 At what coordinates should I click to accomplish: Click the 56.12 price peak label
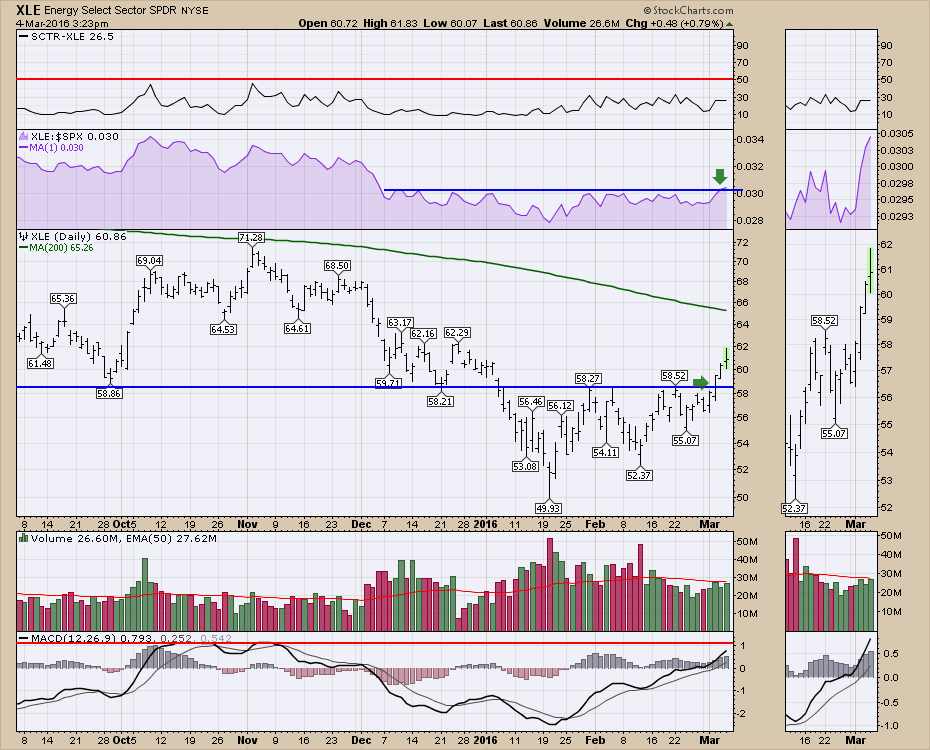(560, 405)
